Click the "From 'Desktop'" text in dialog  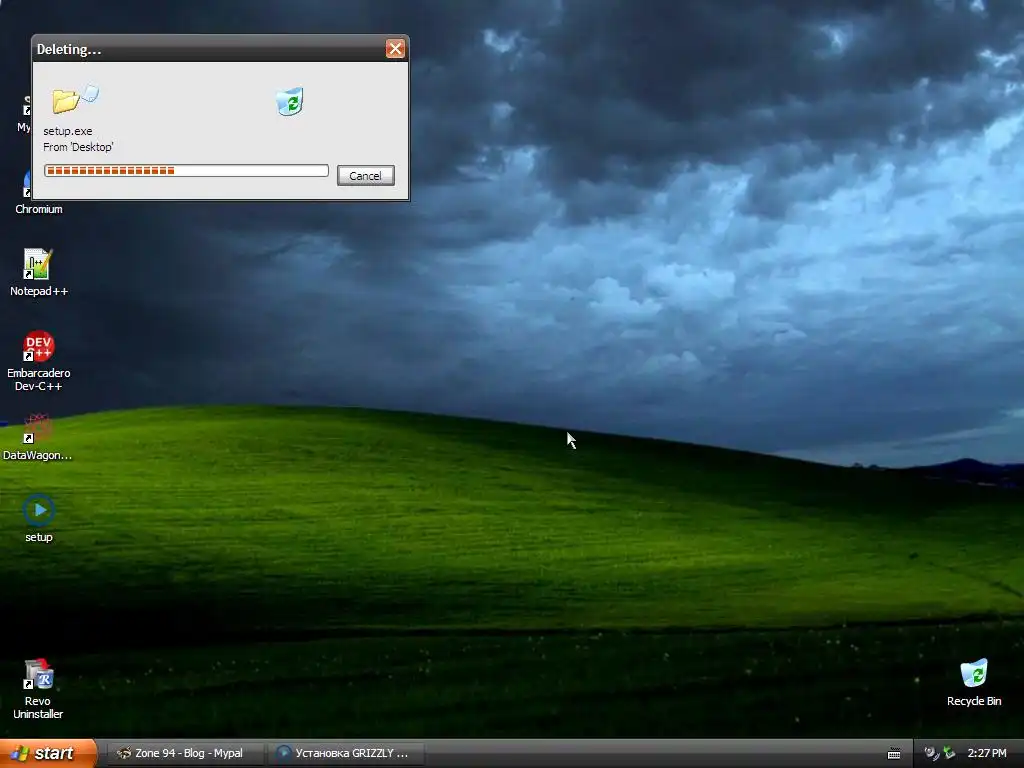pos(78,147)
